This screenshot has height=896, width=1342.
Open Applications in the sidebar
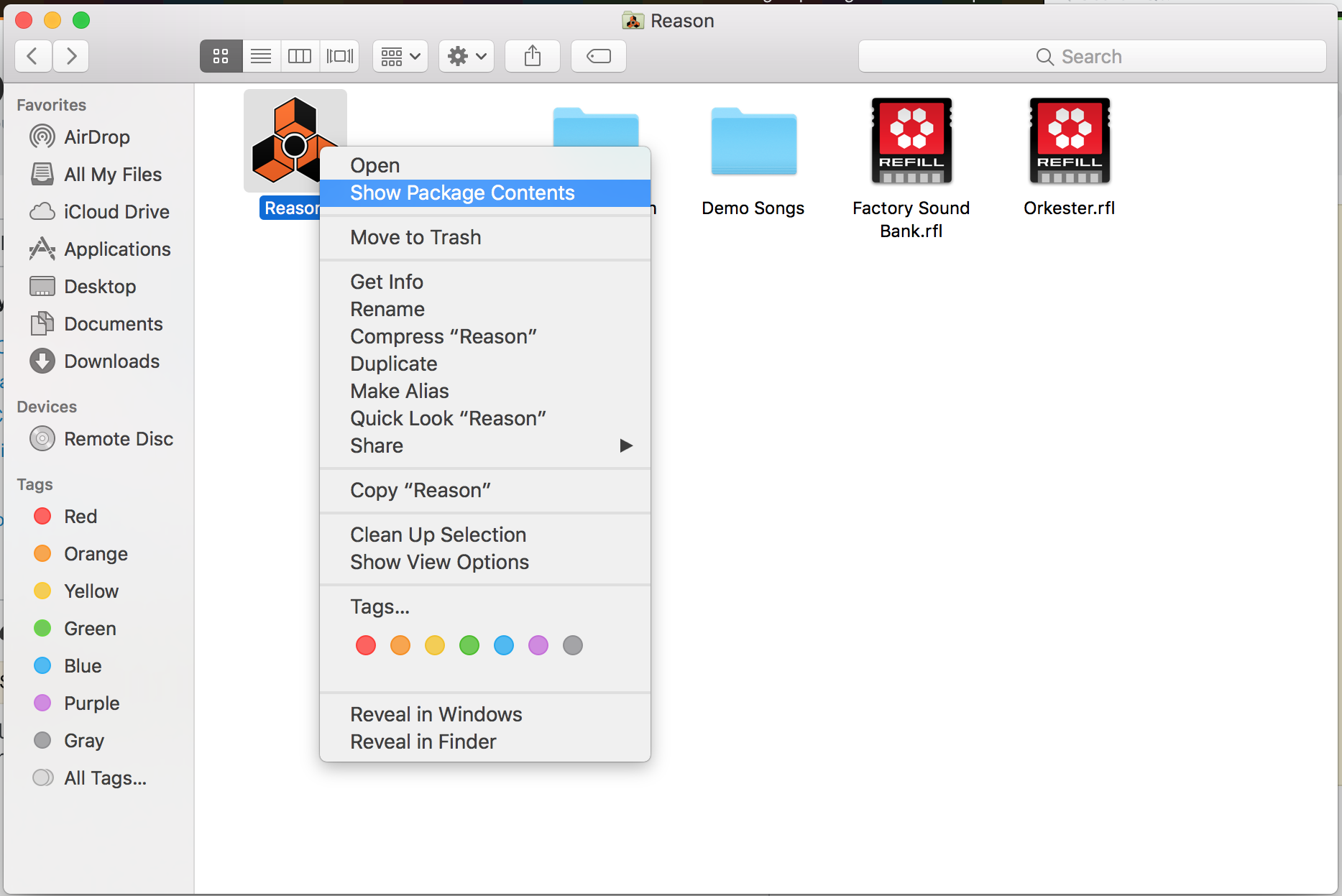click(x=101, y=249)
